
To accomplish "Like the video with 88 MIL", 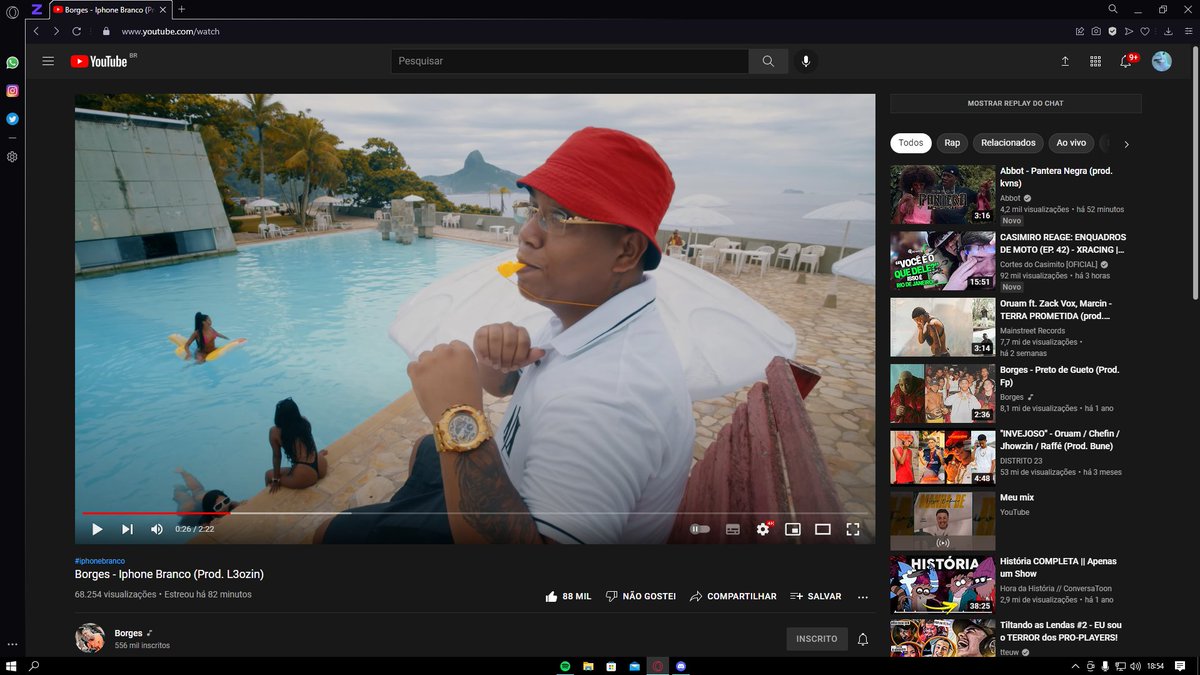I will point(568,596).
